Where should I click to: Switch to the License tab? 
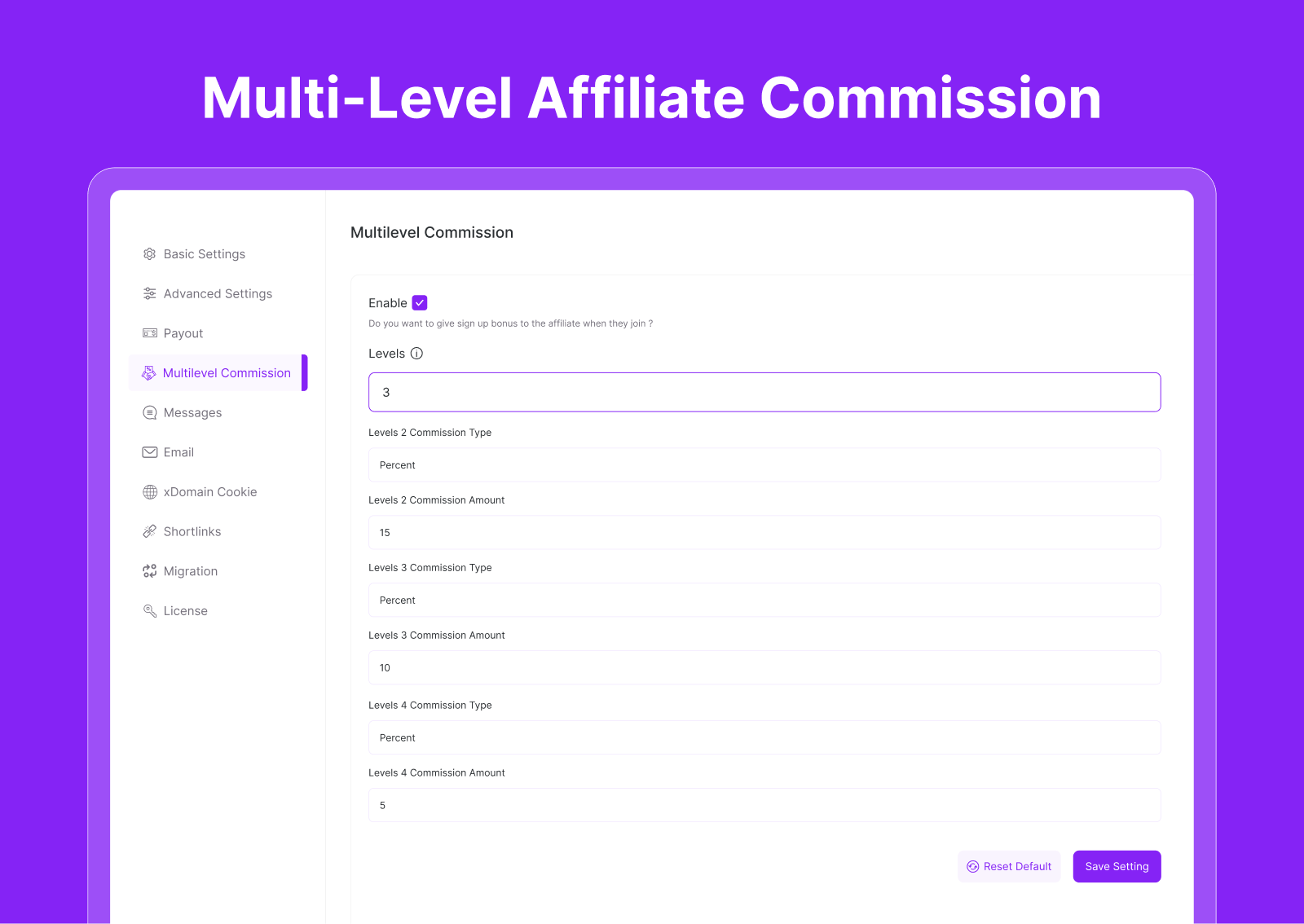pyautogui.click(x=185, y=611)
